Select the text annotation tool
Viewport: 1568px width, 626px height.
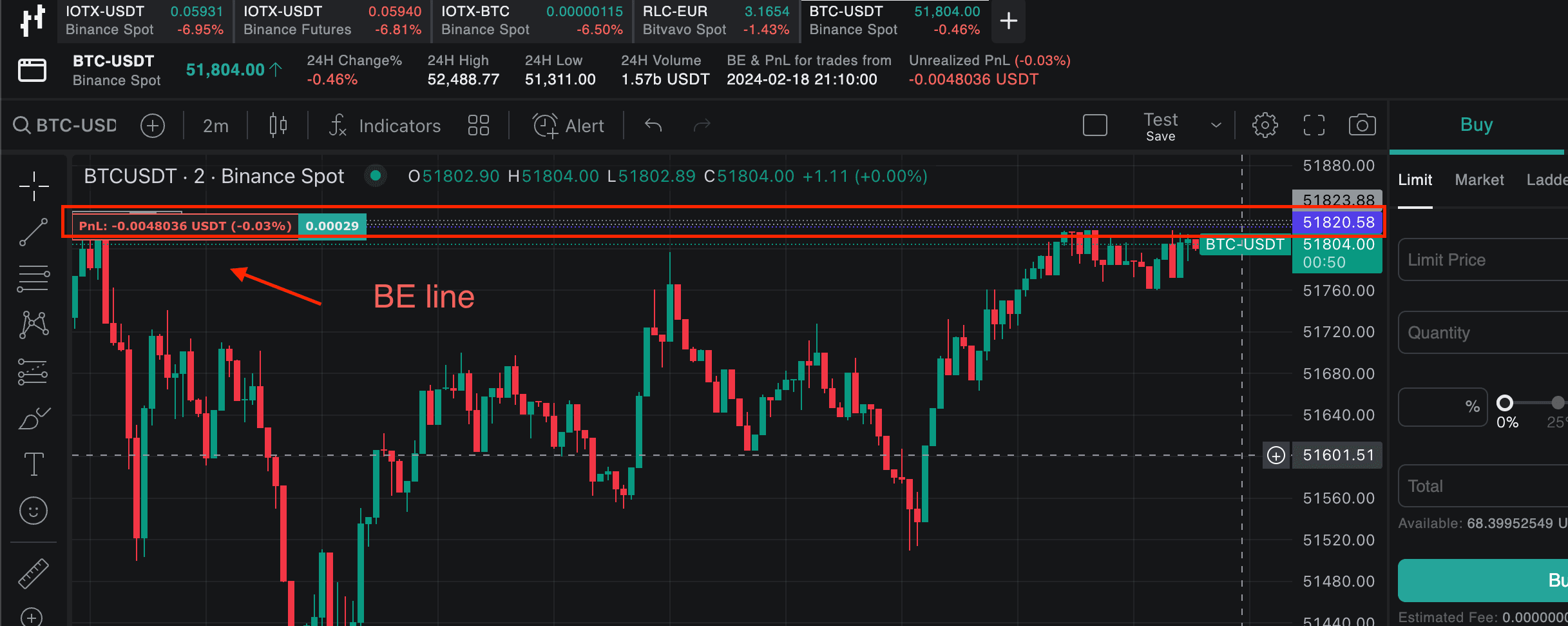pos(33,464)
